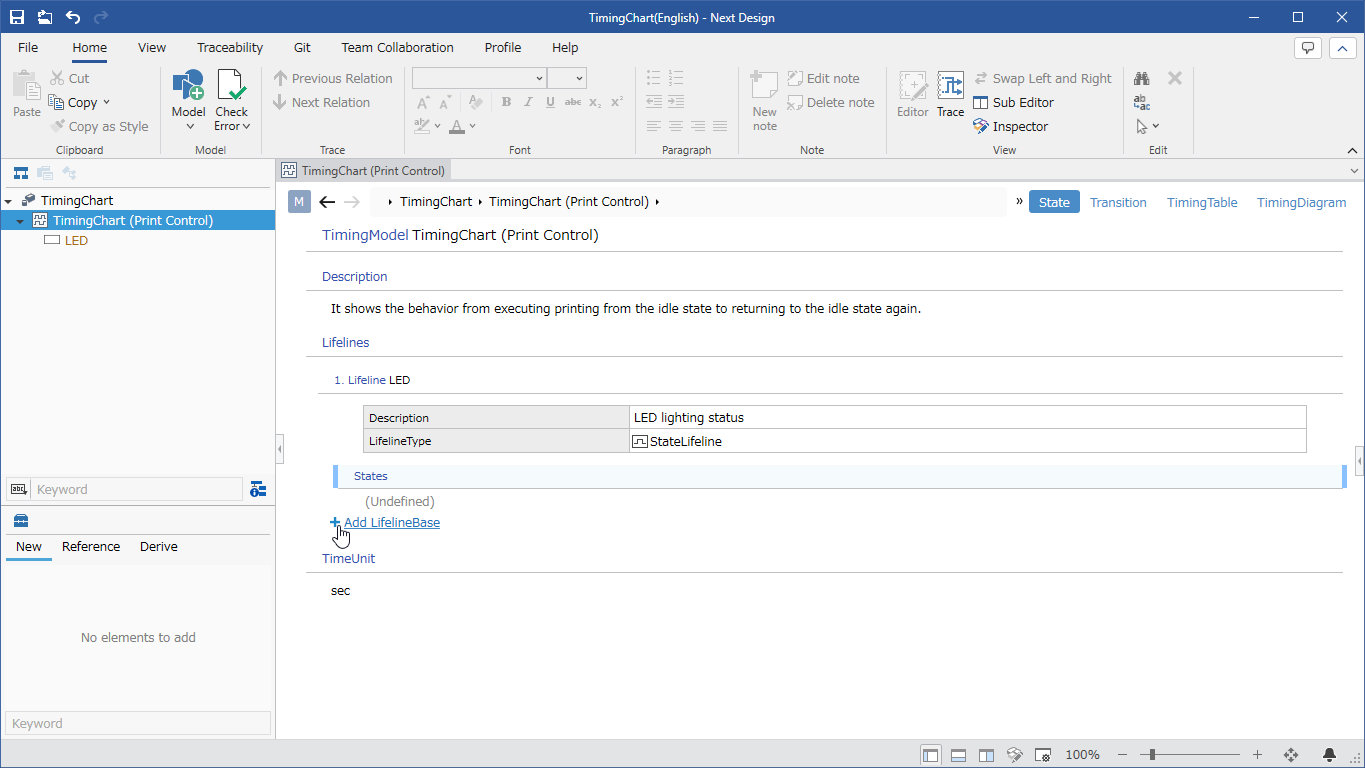Select the State view button
This screenshot has width=1365, height=768.
point(1054,202)
